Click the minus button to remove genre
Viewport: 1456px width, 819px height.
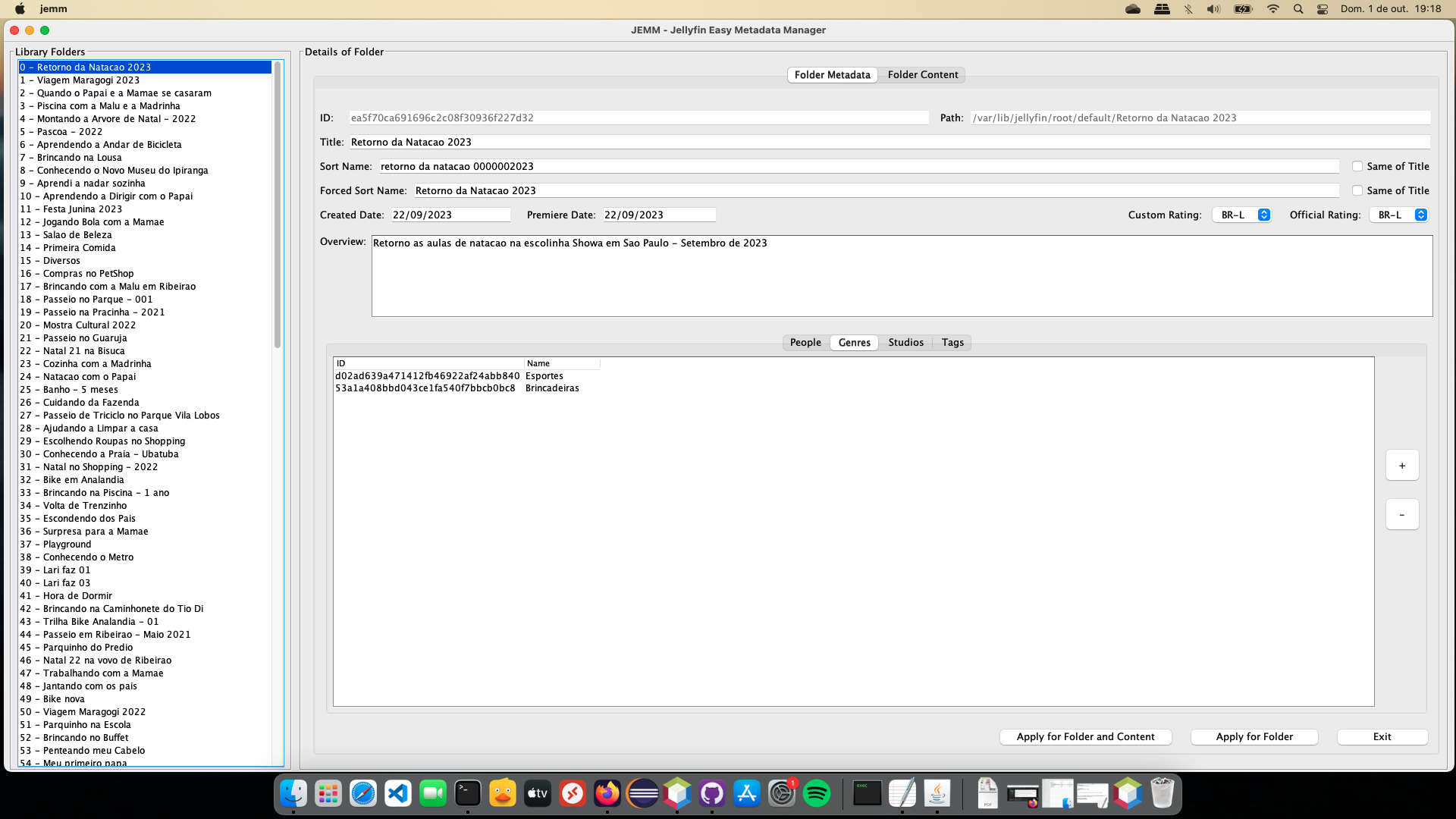pyautogui.click(x=1401, y=515)
